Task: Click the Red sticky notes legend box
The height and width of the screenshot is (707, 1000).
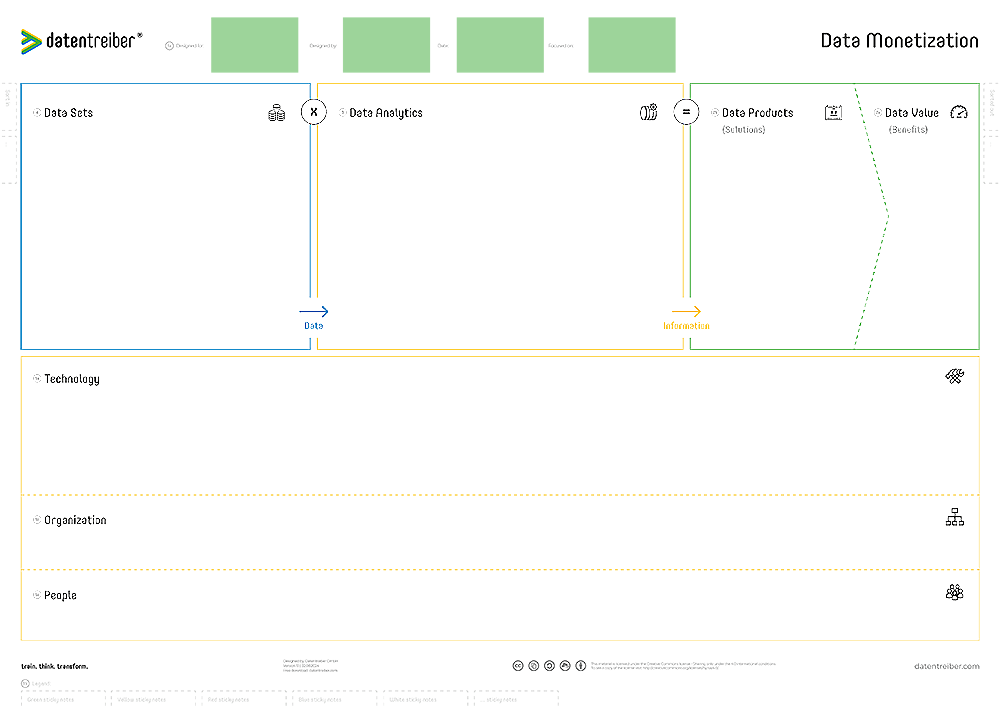Action: point(244,699)
